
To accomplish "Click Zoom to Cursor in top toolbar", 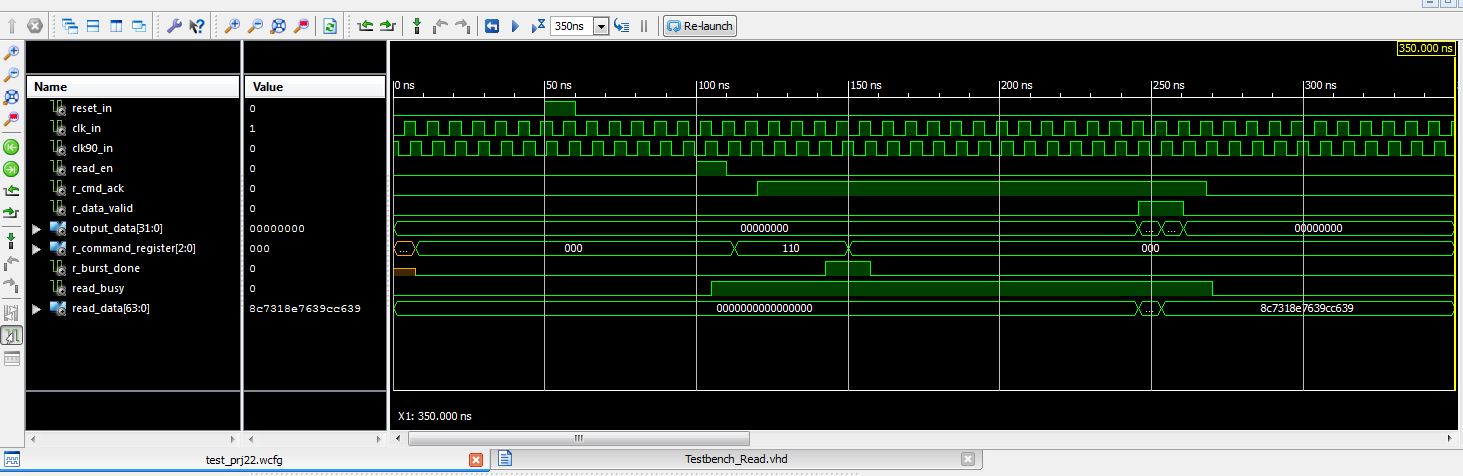I will [x=301, y=25].
